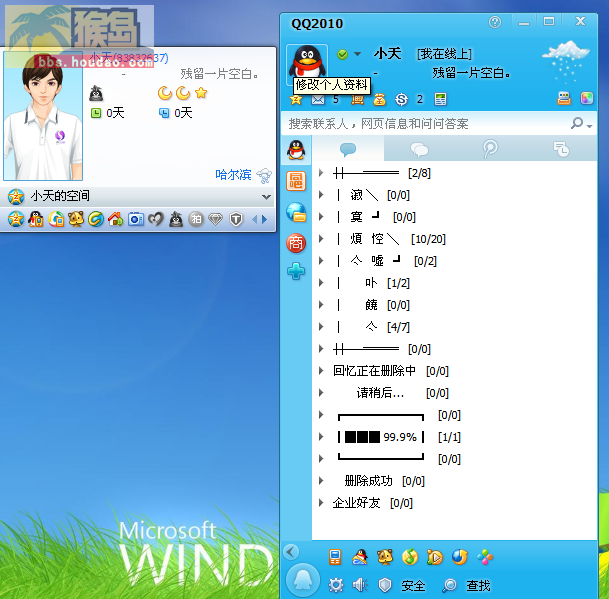This screenshot has height=599, width=609.
Task: Open the colorful skin changer icon
Action: pyautogui.click(x=586, y=98)
